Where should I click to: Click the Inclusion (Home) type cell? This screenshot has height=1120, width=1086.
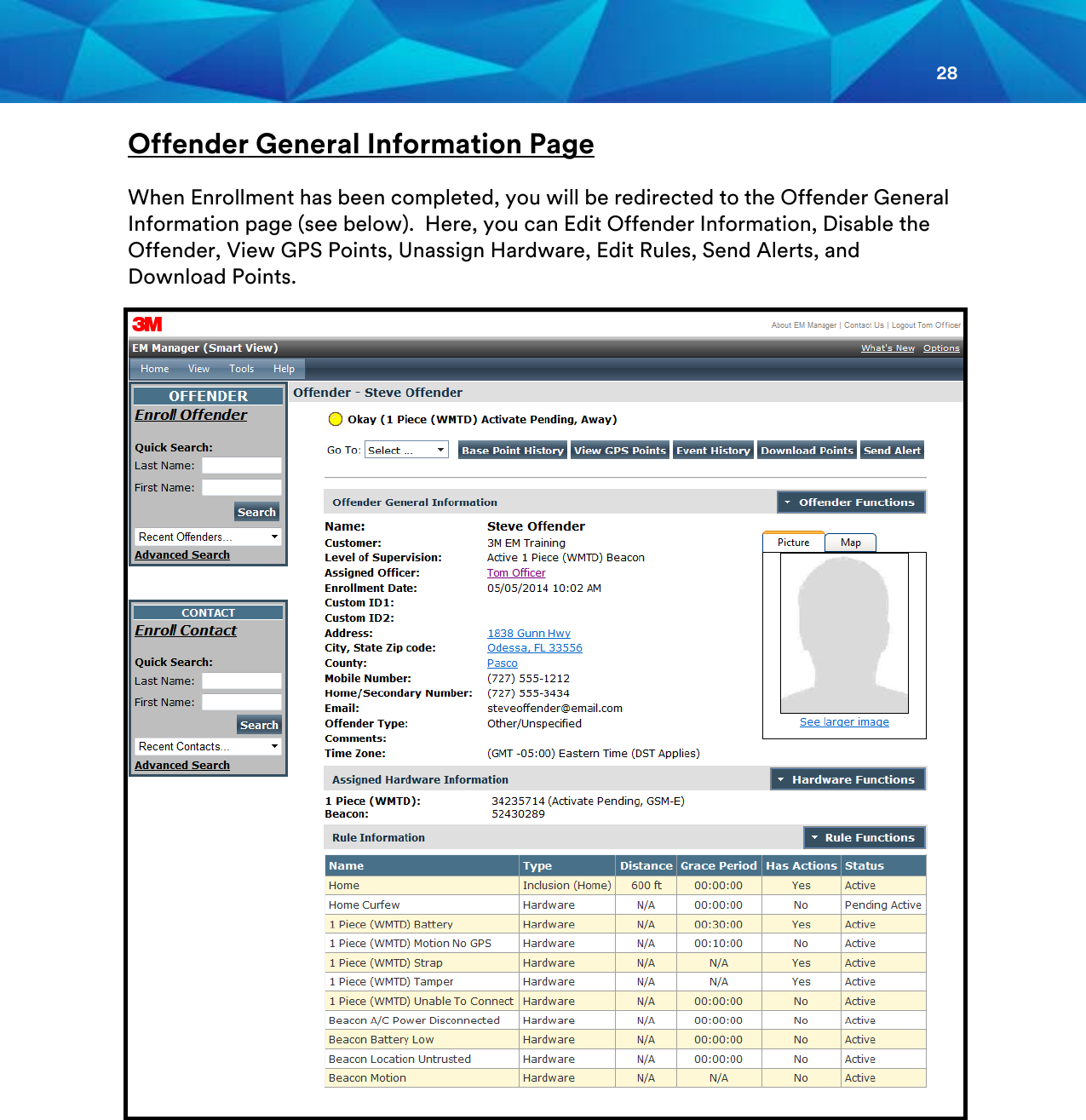tap(567, 886)
